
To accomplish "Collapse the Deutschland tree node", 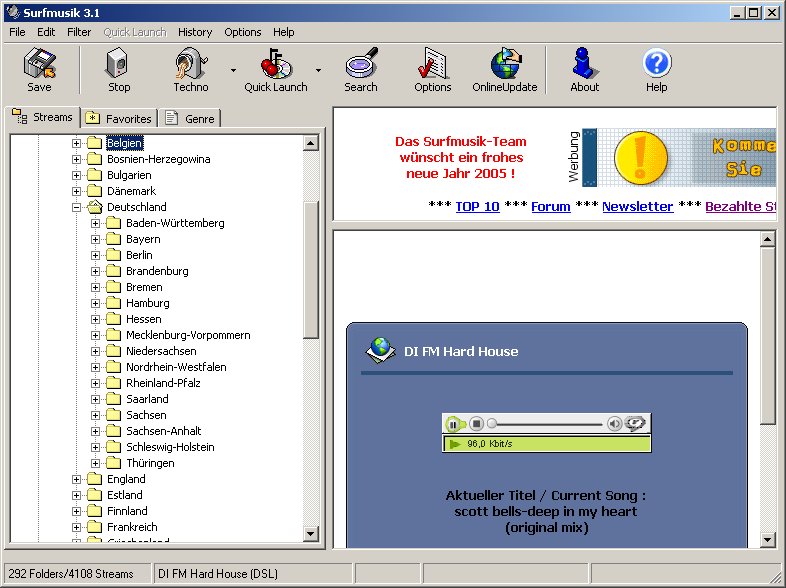I will [x=76, y=207].
